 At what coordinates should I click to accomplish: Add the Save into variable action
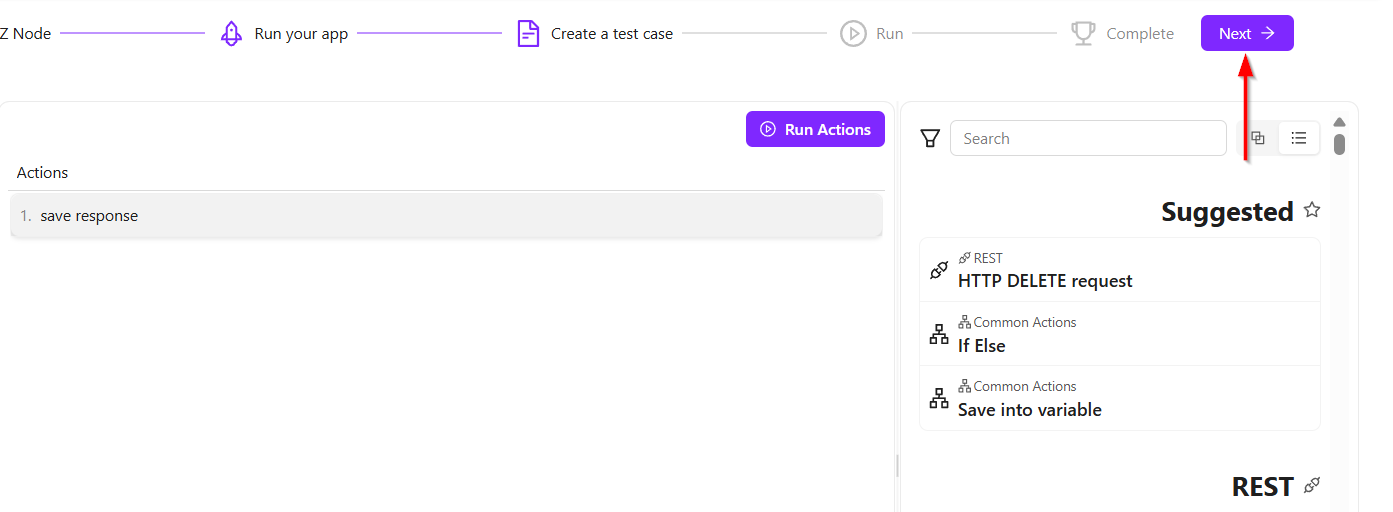point(1029,409)
